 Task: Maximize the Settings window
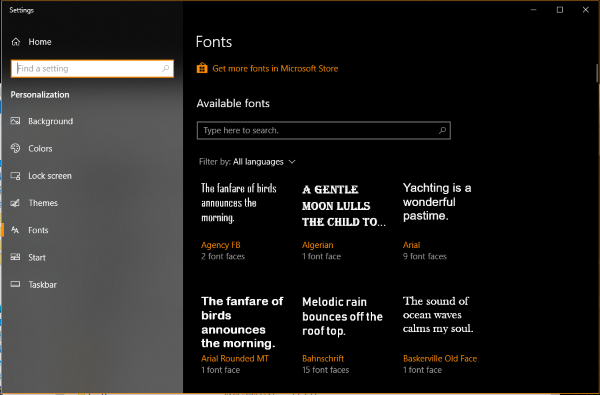click(x=560, y=10)
